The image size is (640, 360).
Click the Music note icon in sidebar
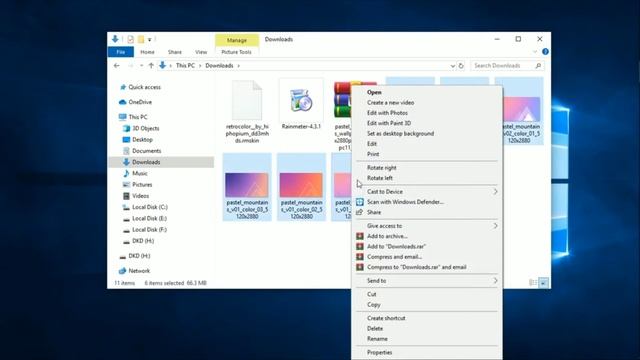pos(127,173)
